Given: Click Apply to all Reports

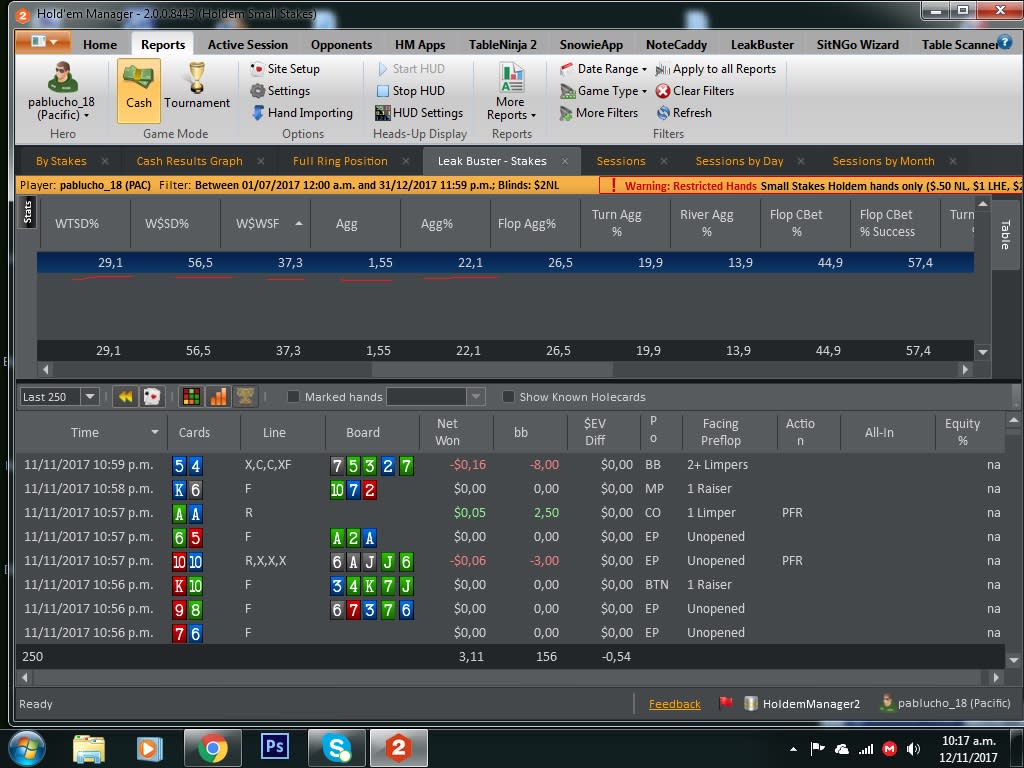Looking at the screenshot, I should click(x=716, y=69).
